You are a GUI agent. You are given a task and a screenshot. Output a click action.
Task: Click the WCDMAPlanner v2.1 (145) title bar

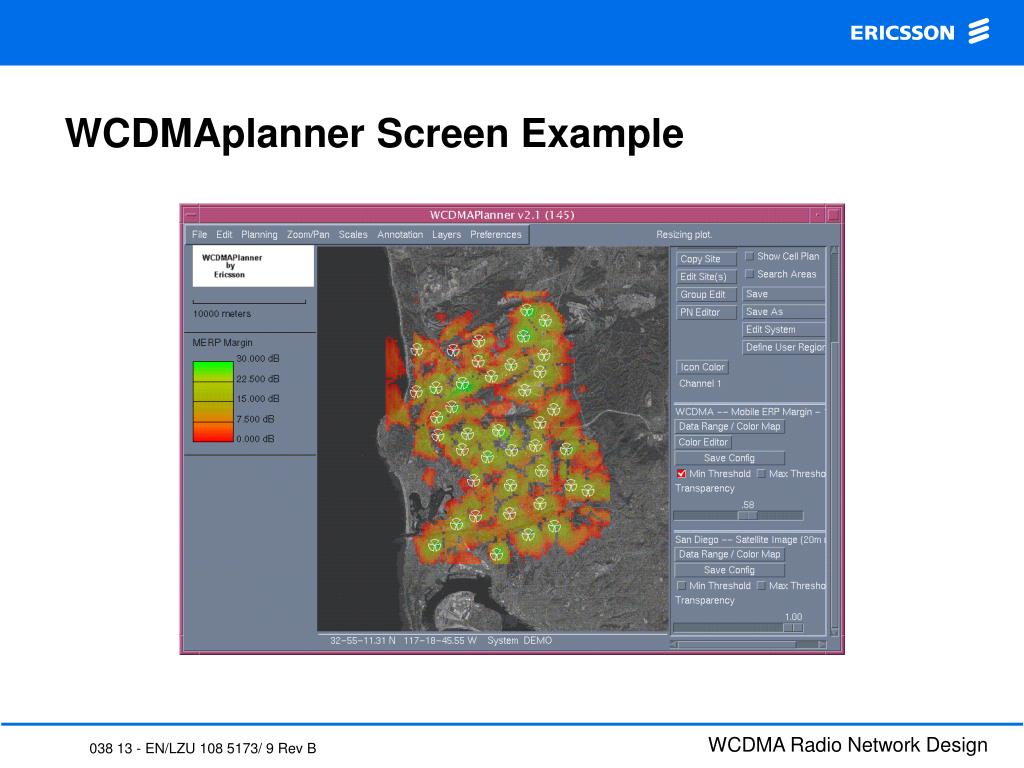click(502, 215)
